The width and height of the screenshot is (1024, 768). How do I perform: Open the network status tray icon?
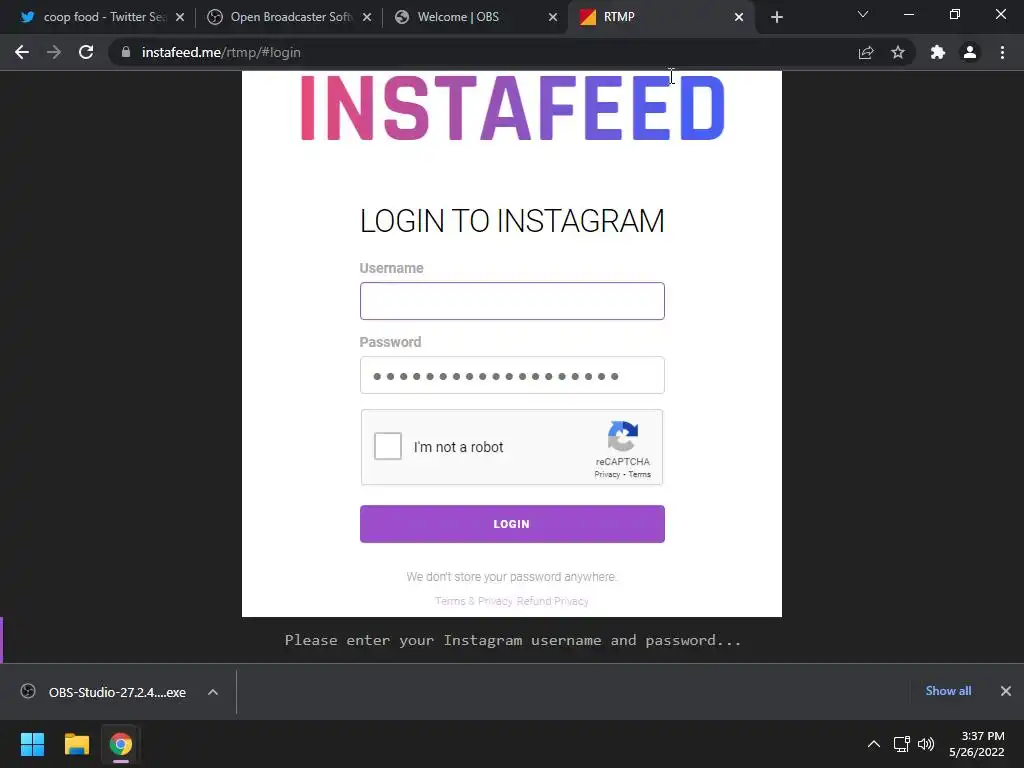click(x=901, y=744)
